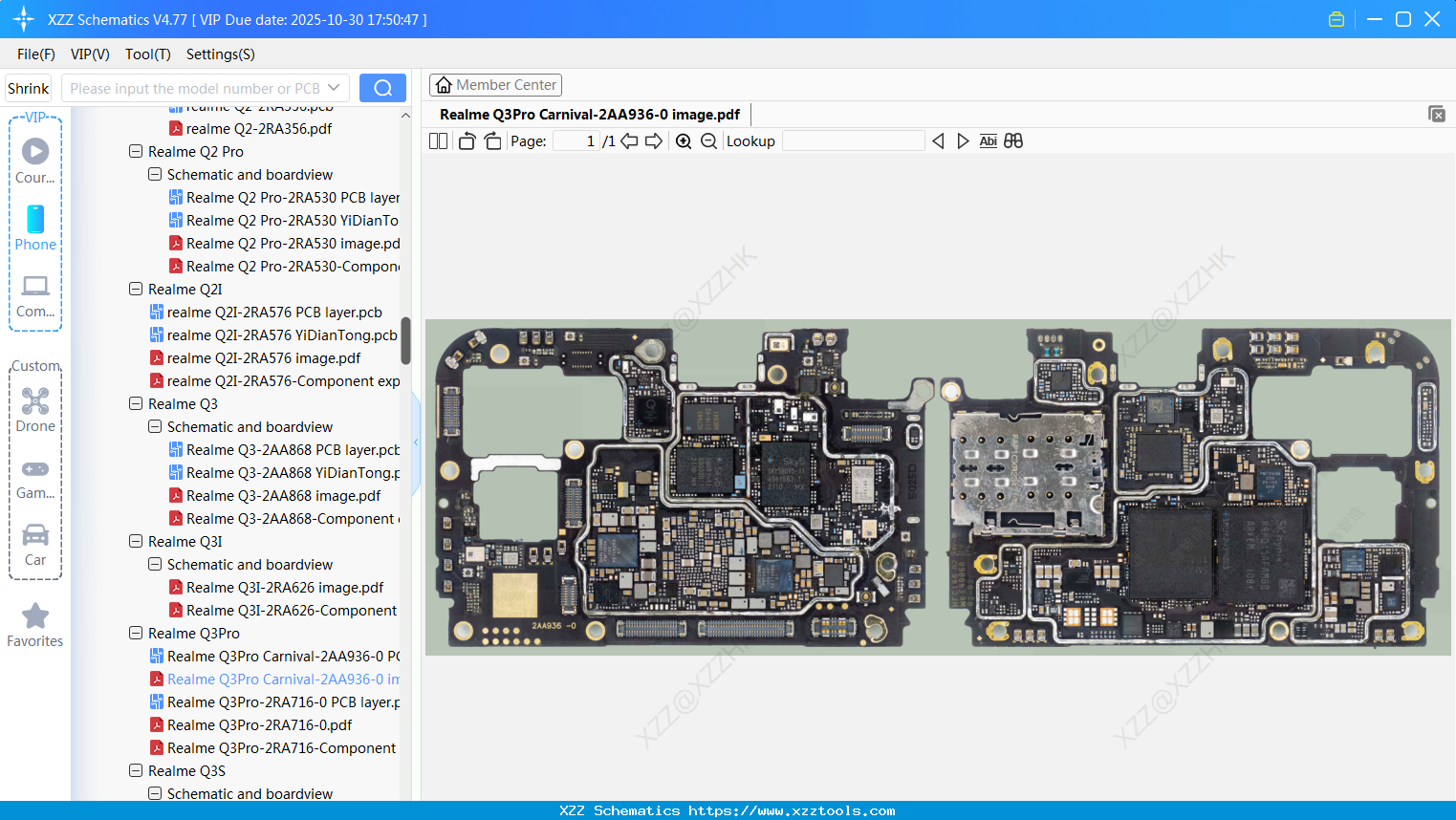Rotate the page clockwise
Screen dimensions: 1456x820
click(492, 141)
